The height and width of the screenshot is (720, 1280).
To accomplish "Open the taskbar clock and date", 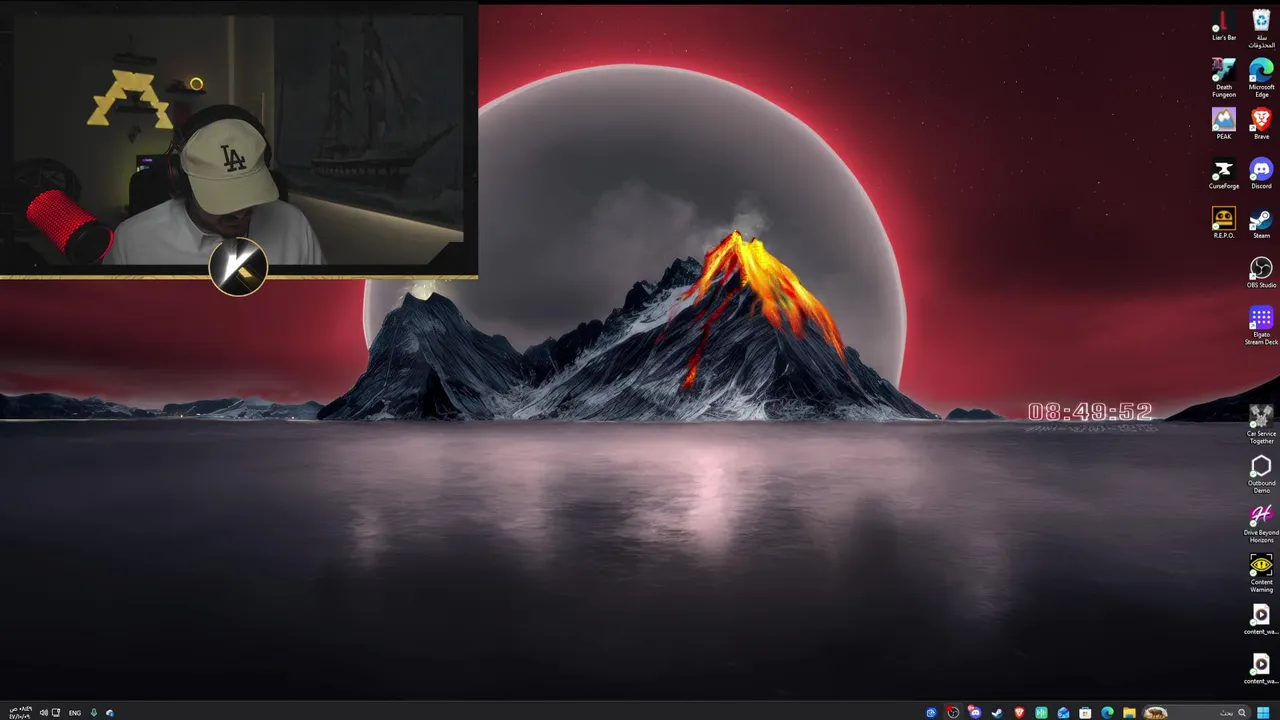I will tap(21, 713).
